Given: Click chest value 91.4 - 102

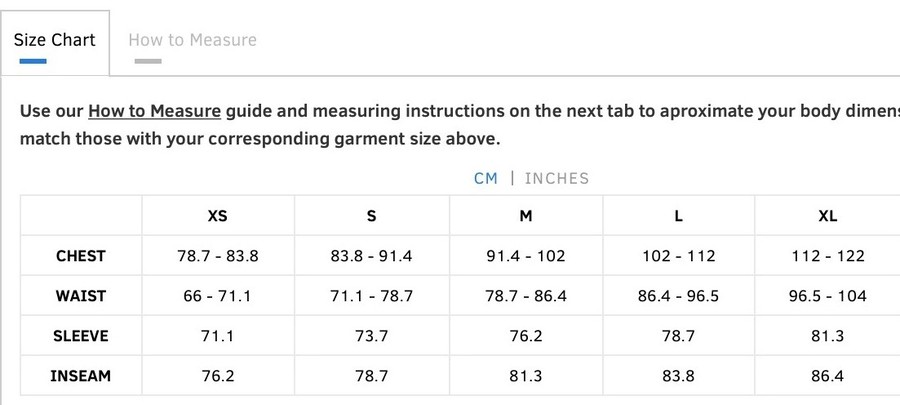Looking at the screenshot, I should [x=526, y=256].
